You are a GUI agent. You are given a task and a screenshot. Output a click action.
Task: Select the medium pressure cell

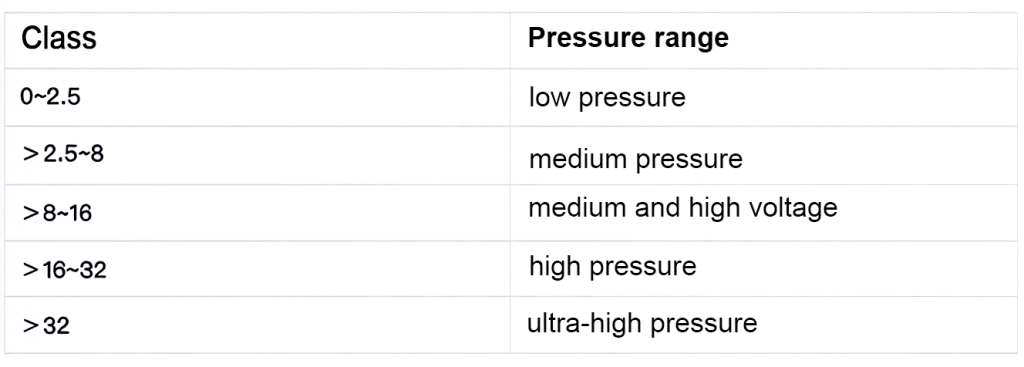click(x=764, y=155)
